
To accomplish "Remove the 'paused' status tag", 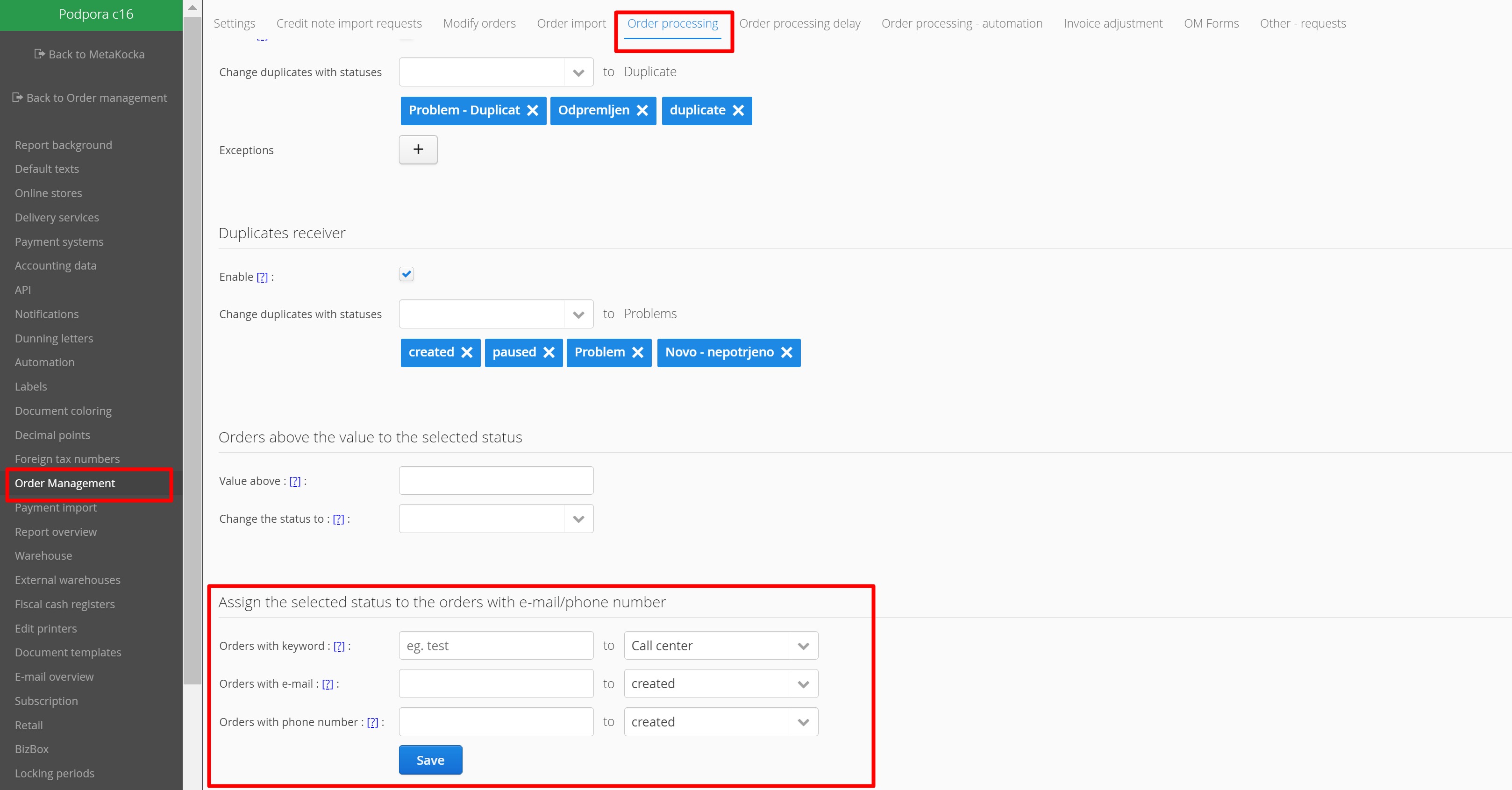I will point(549,352).
